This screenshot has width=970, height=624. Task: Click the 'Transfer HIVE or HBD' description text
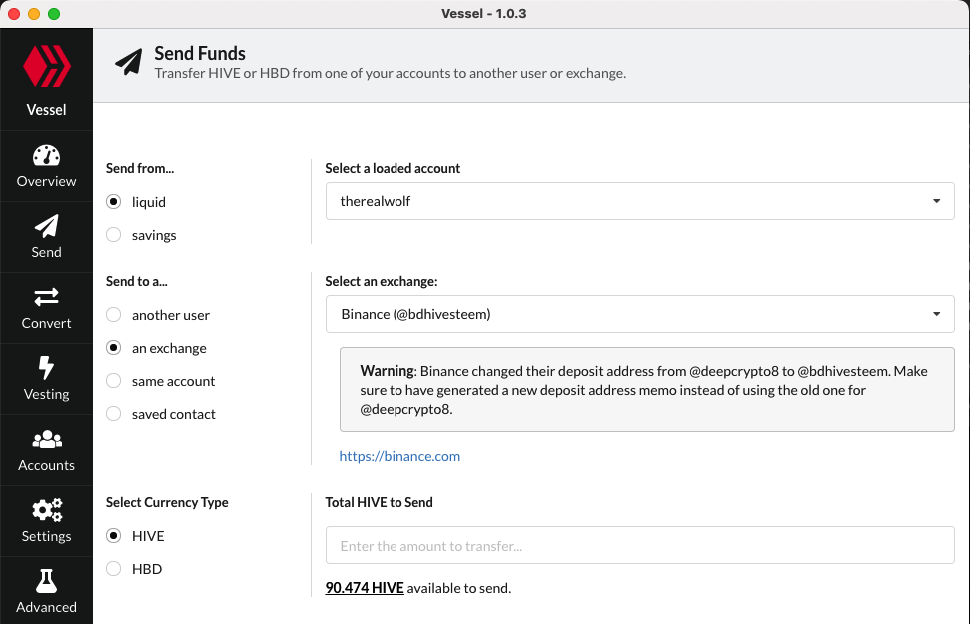click(390, 74)
